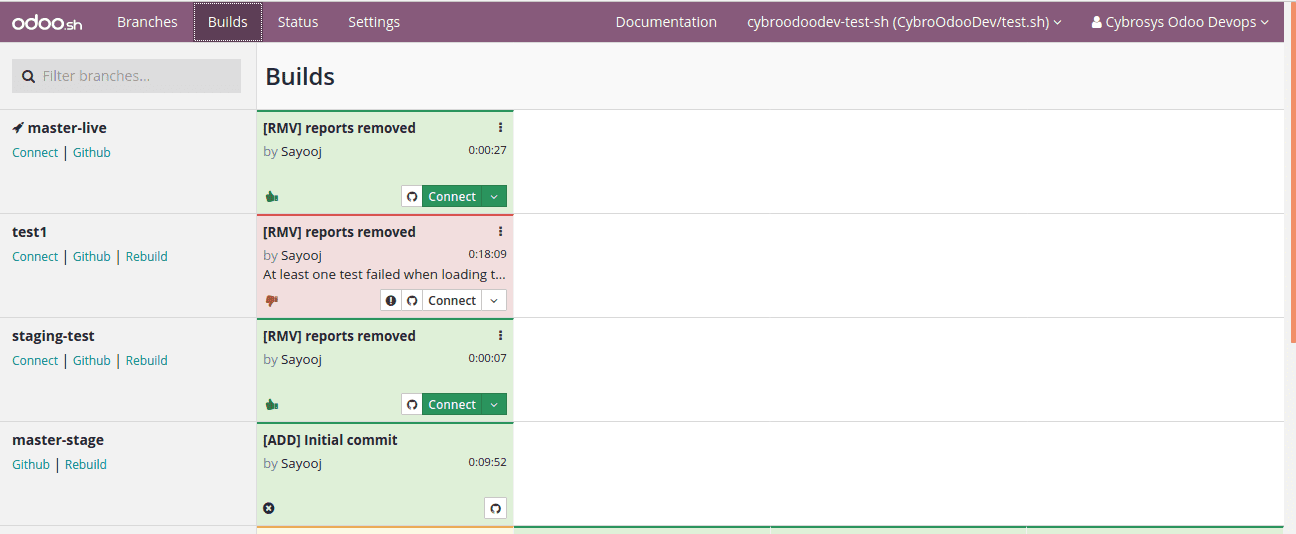Expand the cybroodoodev-test-sh project dropdown
This screenshot has width=1296, height=534.
904,22
